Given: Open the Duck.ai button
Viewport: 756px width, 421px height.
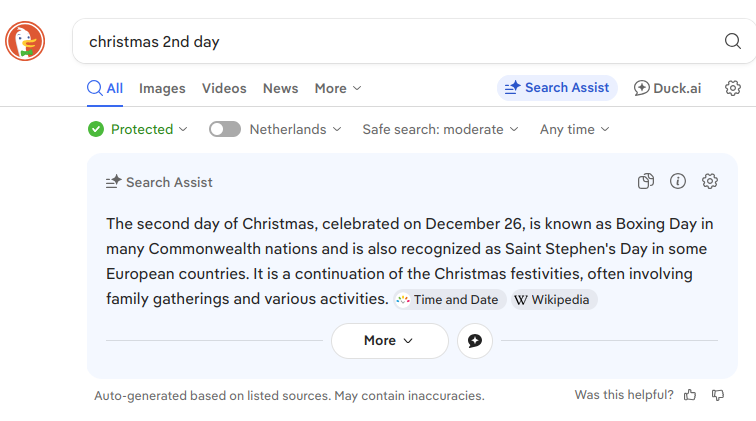Looking at the screenshot, I should click(x=667, y=88).
